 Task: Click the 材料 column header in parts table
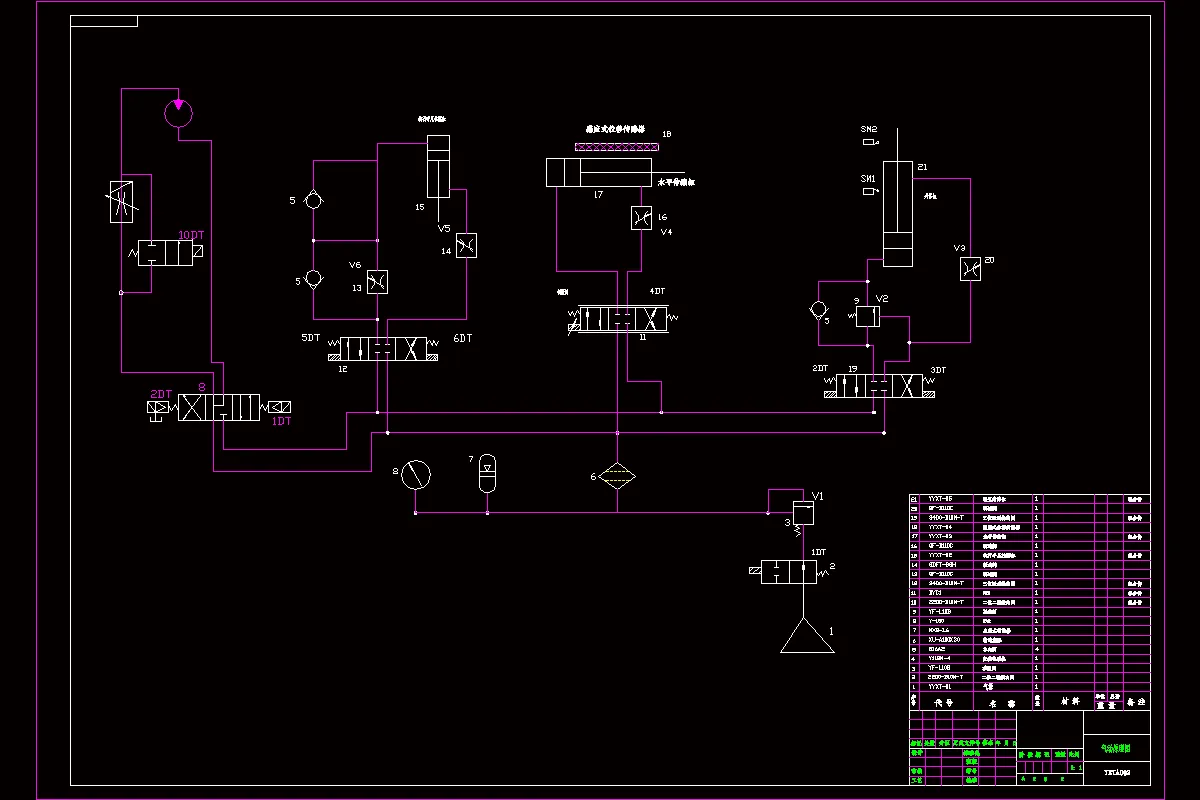tap(1070, 702)
